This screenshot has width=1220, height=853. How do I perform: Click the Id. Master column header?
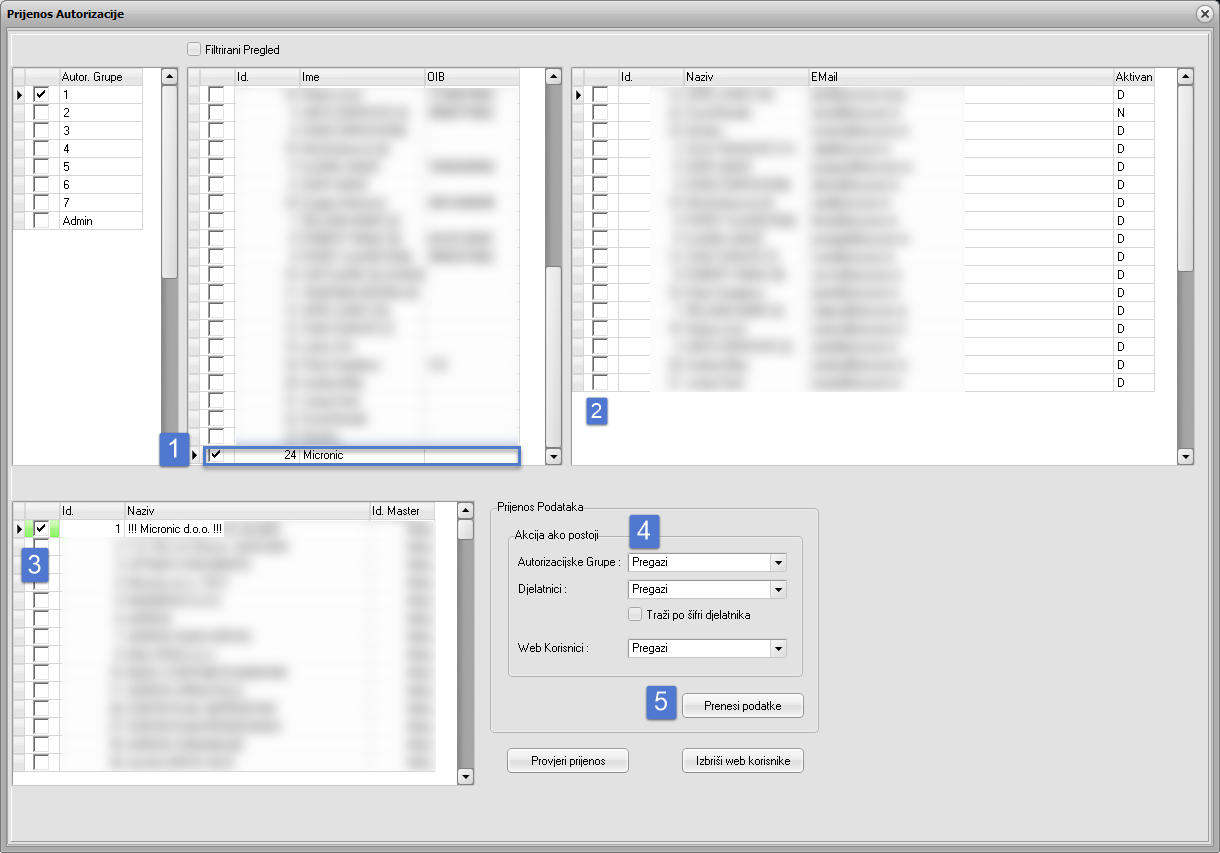402,511
